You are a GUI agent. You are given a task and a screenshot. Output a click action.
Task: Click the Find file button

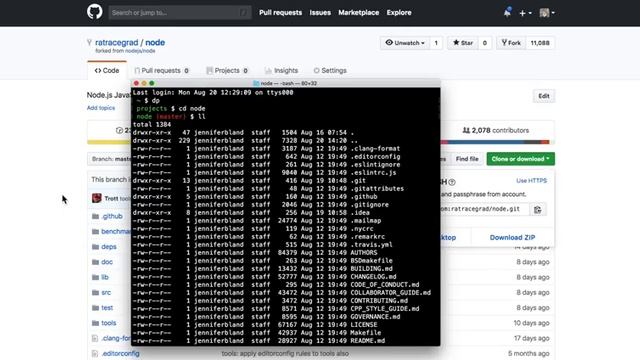pos(467,159)
